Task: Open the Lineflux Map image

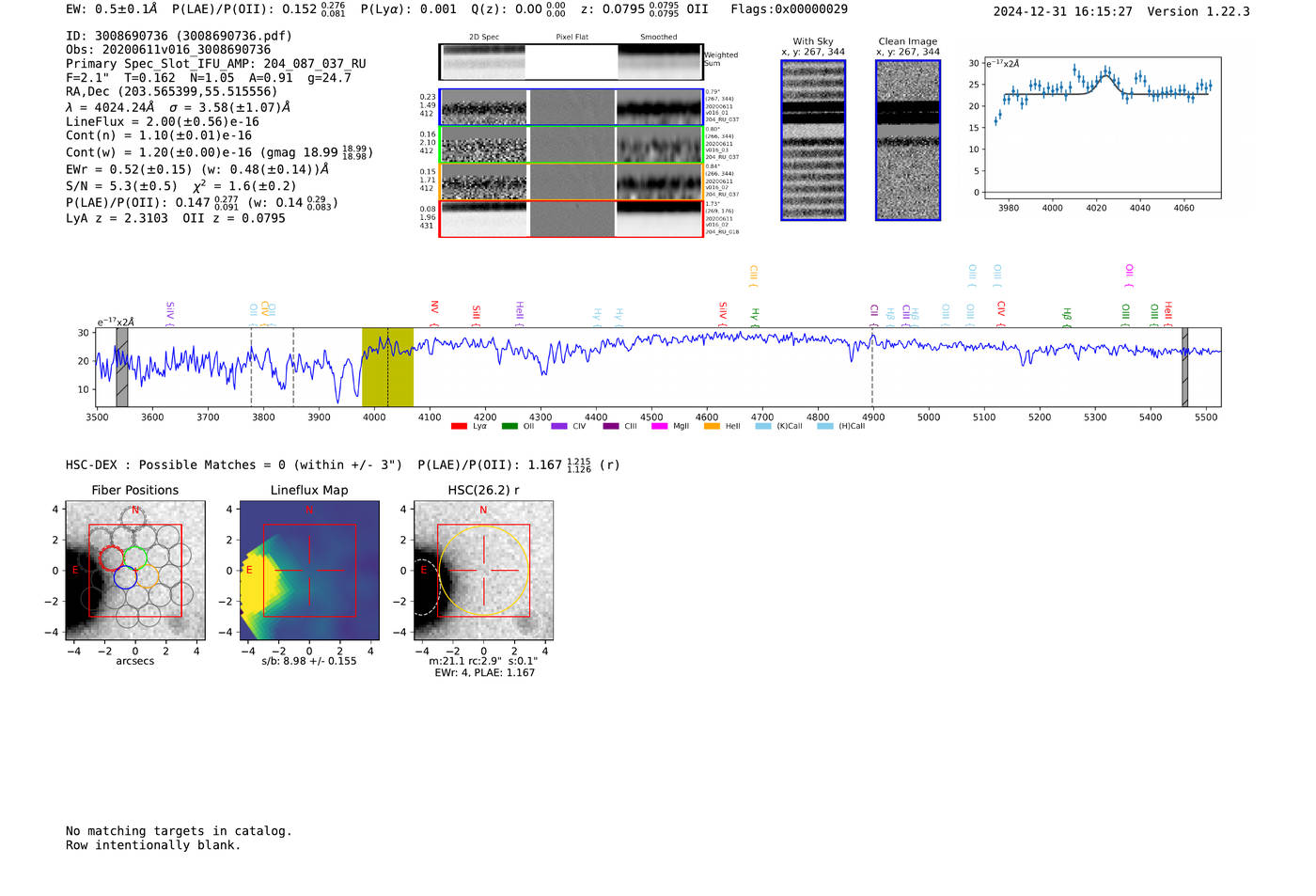Action: point(309,571)
